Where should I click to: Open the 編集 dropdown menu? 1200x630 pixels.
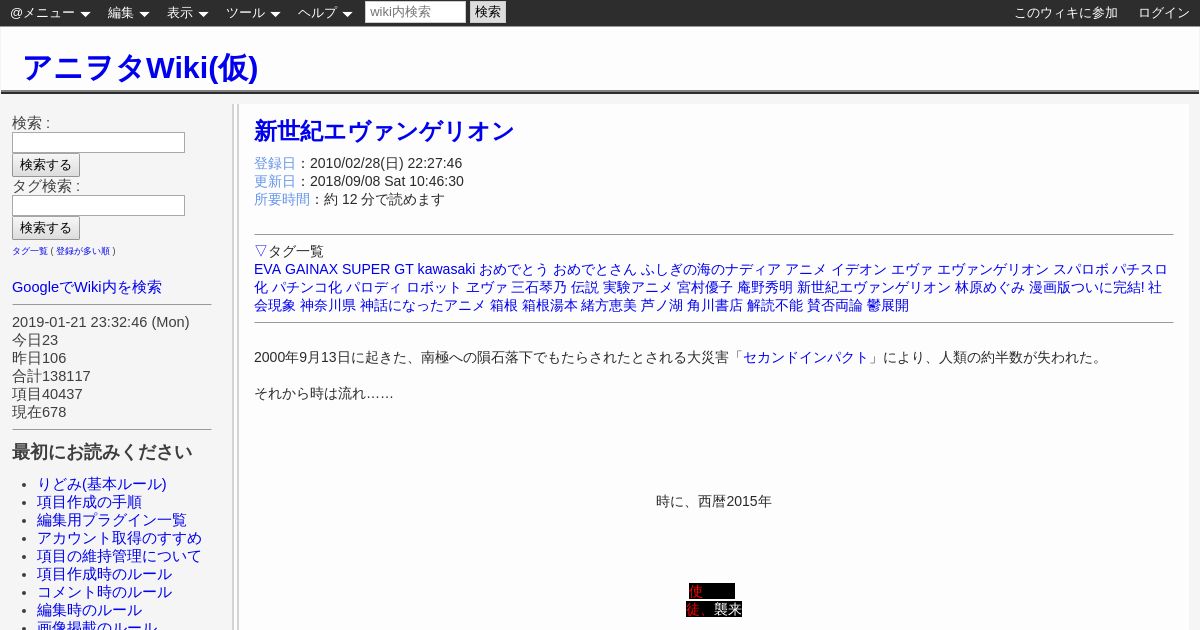(x=128, y=13)
